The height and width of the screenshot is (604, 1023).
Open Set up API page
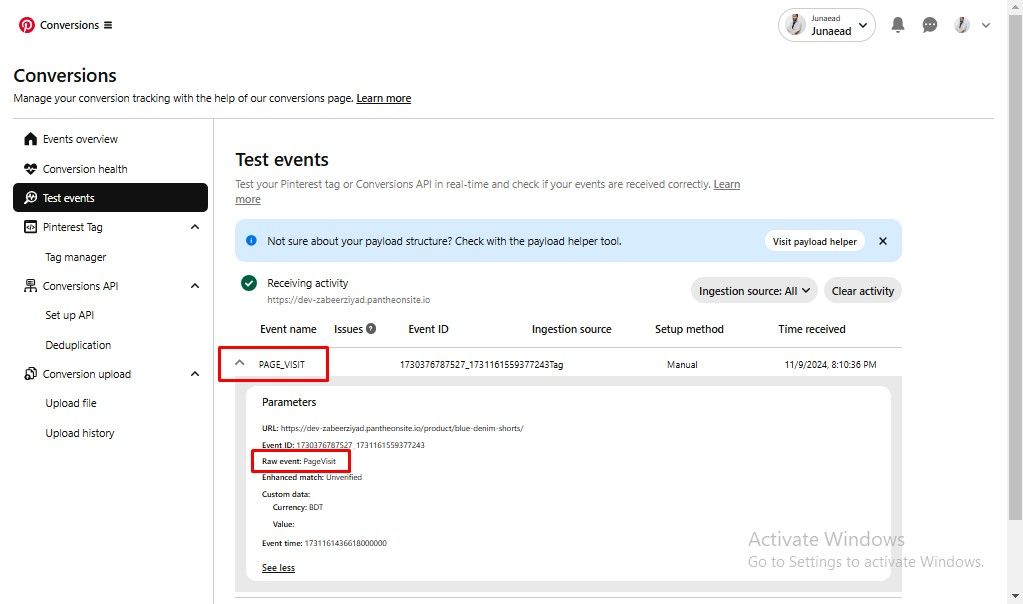pyautogui.click(x=70, y=315)
